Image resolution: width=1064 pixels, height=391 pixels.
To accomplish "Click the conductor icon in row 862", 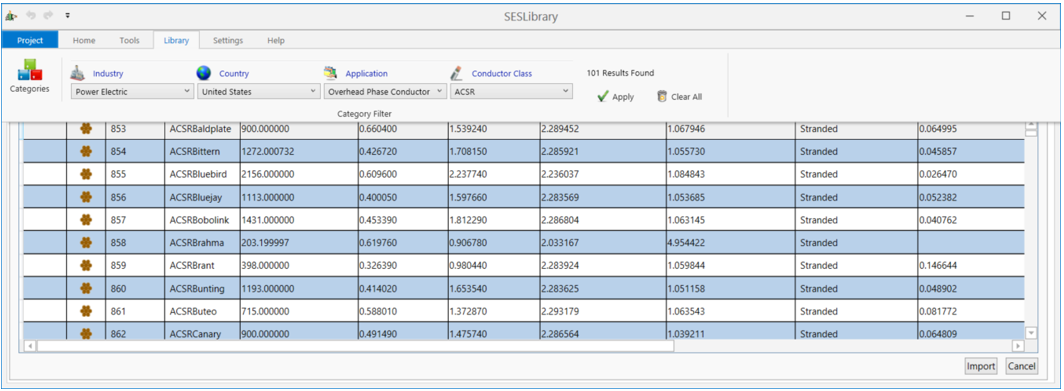I will [x=86, y=333].
